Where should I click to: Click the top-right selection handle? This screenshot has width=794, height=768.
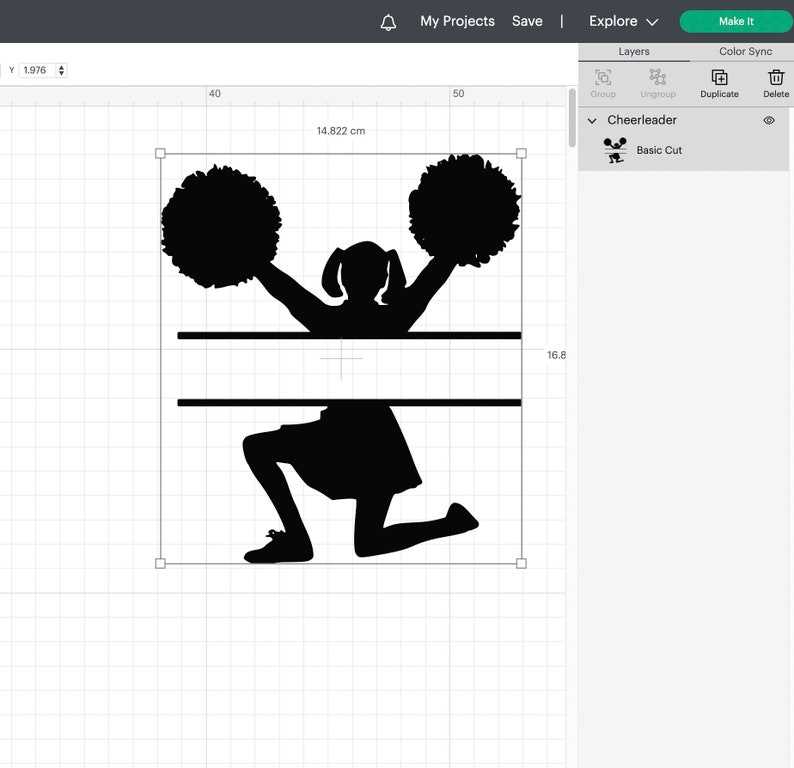click(x=521, y=153)
